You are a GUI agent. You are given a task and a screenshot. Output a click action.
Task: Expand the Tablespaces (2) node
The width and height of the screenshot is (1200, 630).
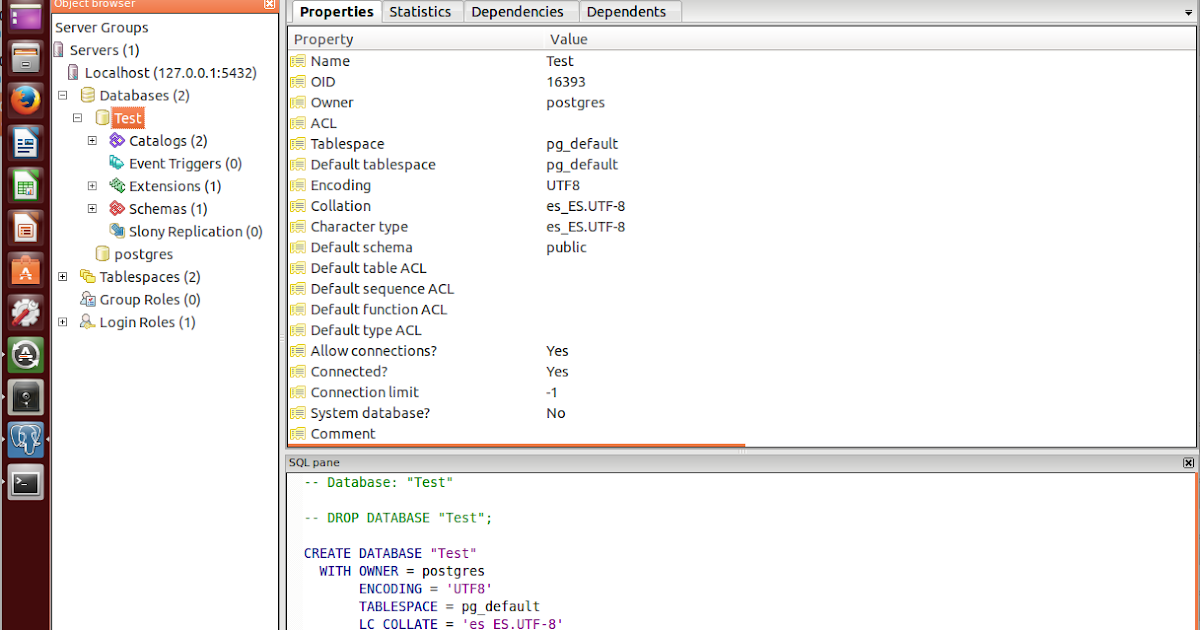[63, 277]
